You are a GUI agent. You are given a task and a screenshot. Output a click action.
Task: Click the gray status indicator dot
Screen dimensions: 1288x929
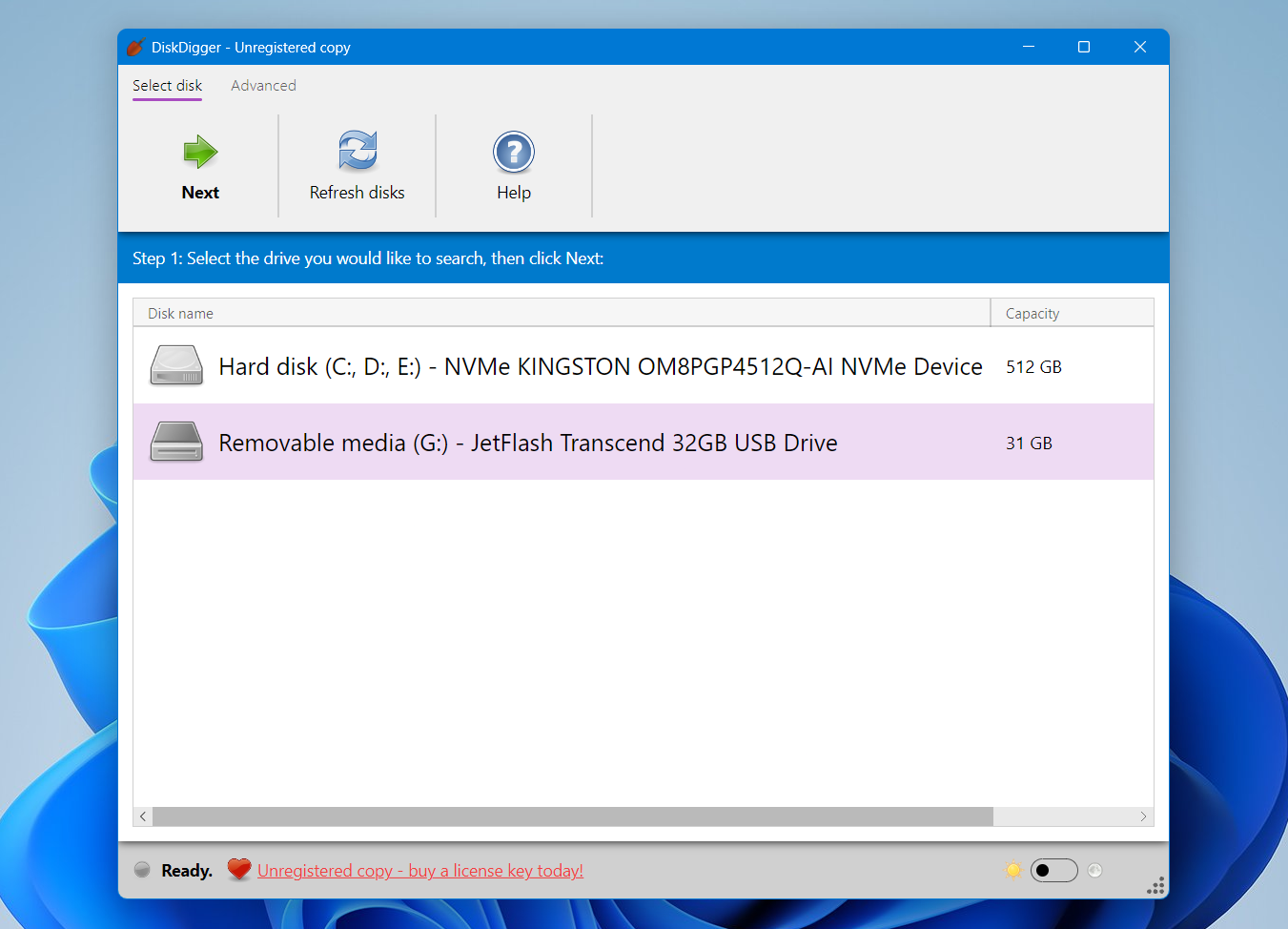pos(142,869)
